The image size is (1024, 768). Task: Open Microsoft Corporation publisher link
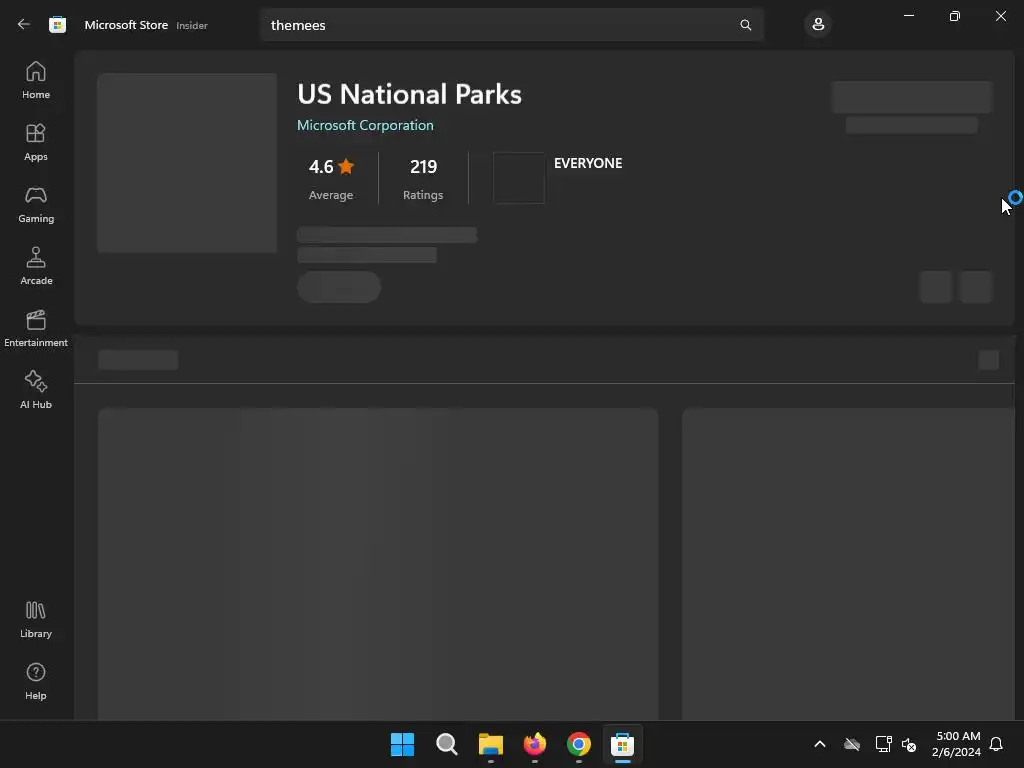coord(365,125)
